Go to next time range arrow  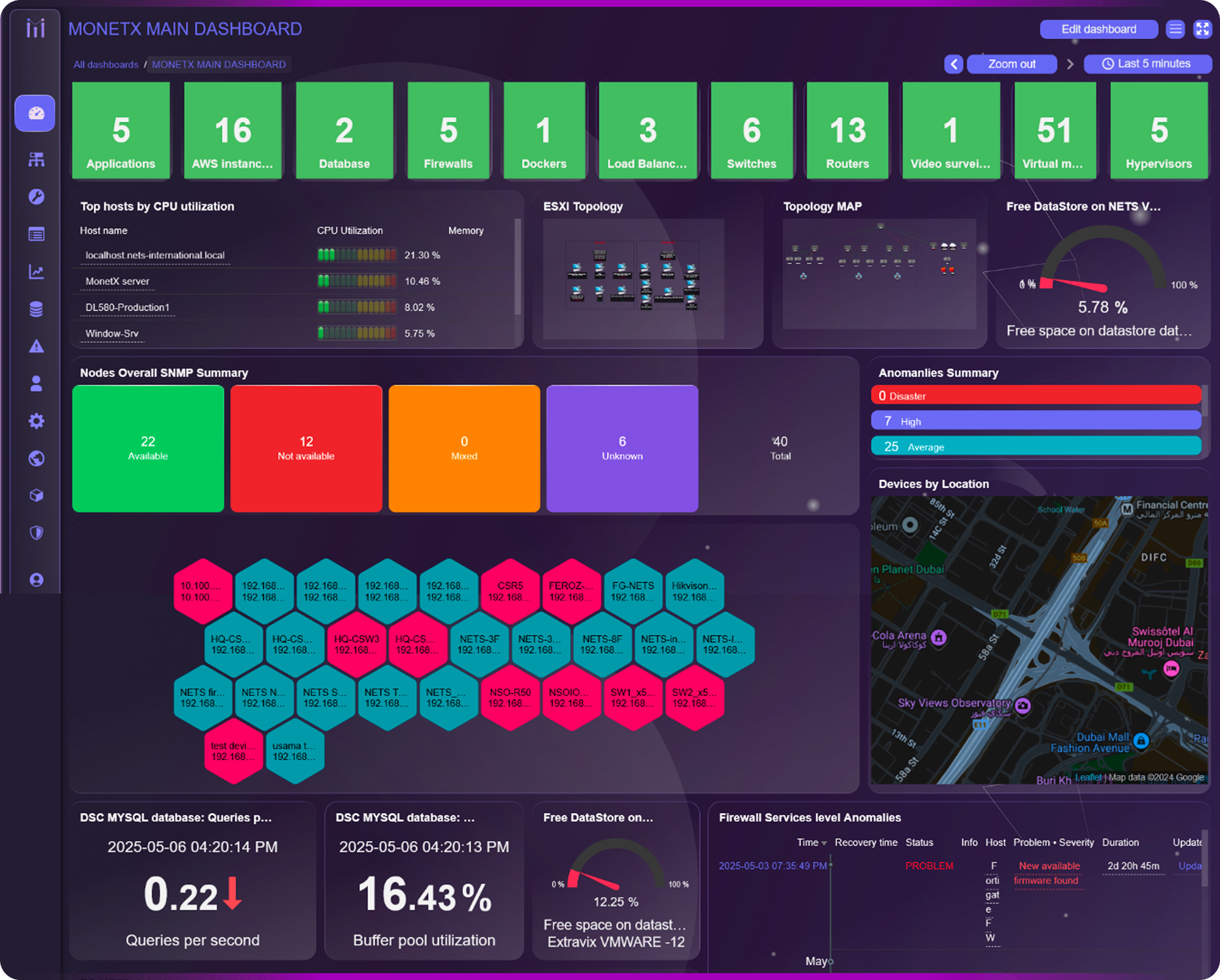click(1070, 64)
